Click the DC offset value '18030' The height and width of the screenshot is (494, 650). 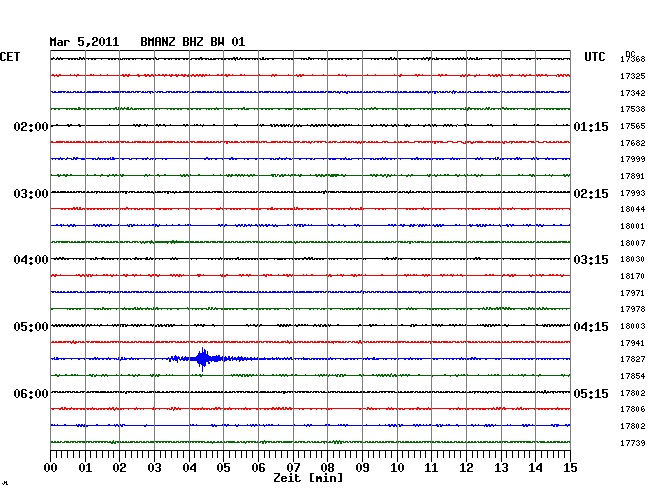pos(633,259)
